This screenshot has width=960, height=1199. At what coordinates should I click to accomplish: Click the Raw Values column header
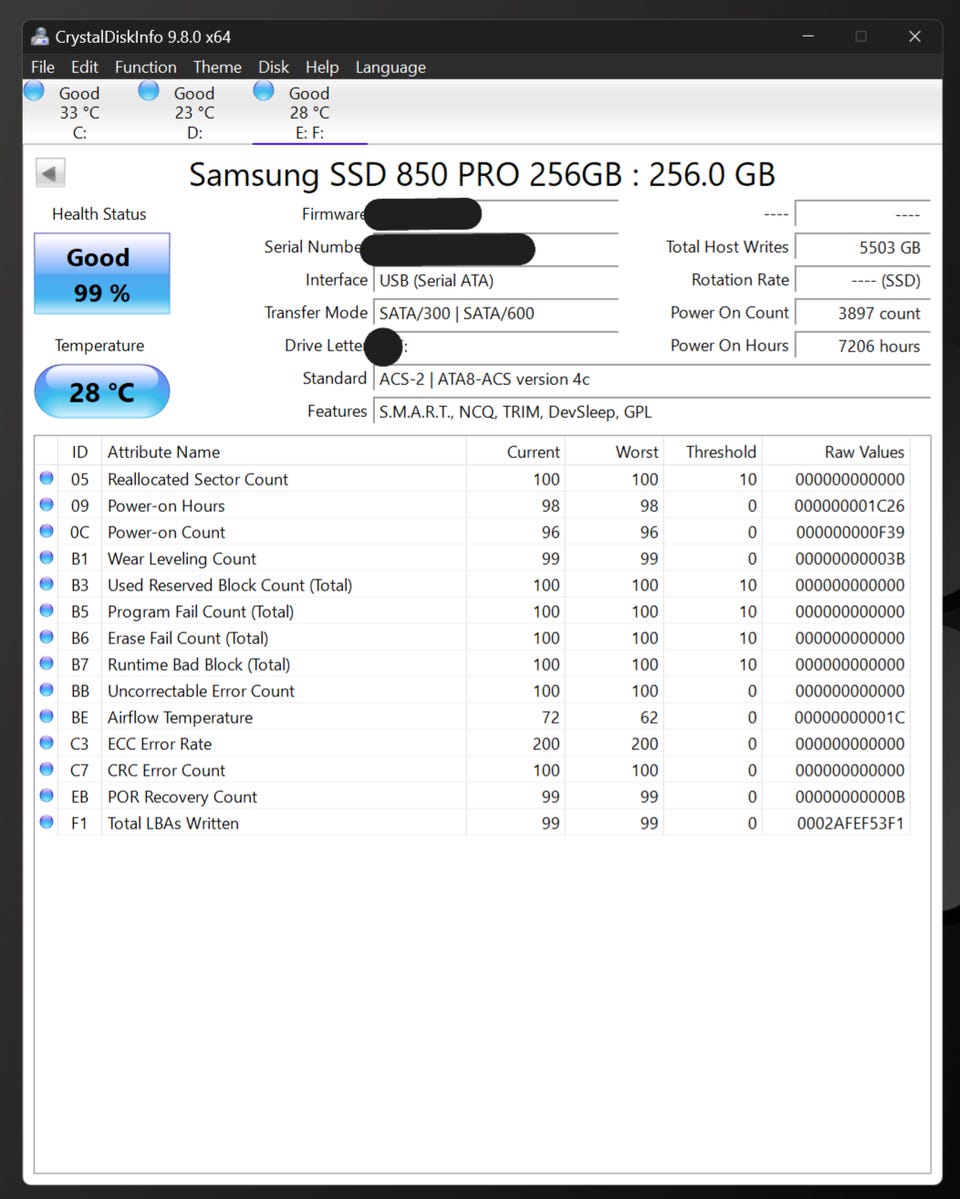pos(836,452)
